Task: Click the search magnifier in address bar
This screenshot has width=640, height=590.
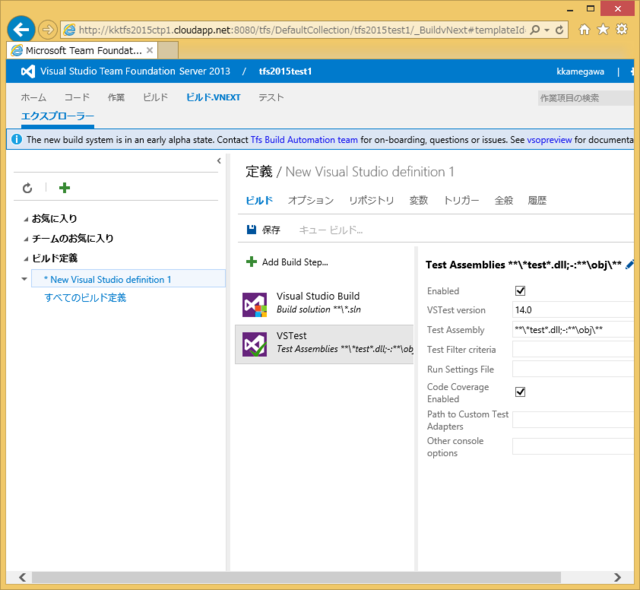Action: click(535, 30)
